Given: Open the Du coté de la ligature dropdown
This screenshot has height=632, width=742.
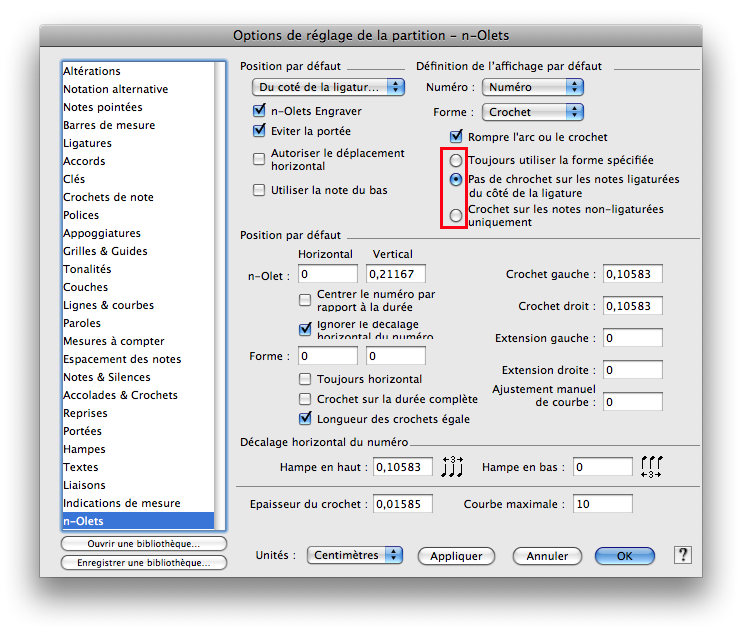Looking at the screenshot, I should (x=328, y=88).
